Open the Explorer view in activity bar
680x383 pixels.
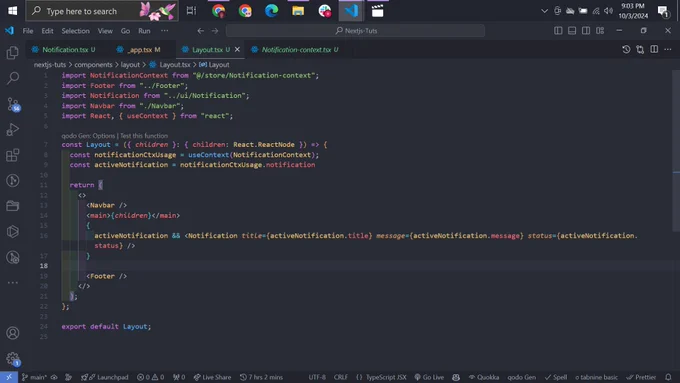tap(13, 53)
